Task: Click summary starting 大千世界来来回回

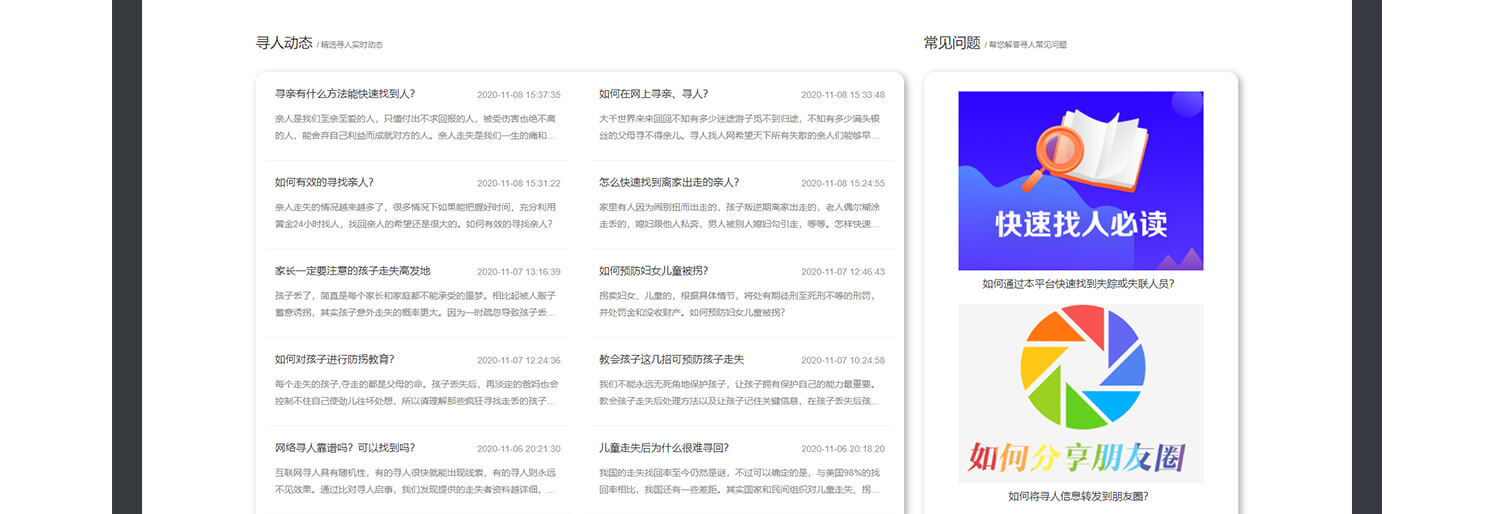Action: (x=739, y=127)
